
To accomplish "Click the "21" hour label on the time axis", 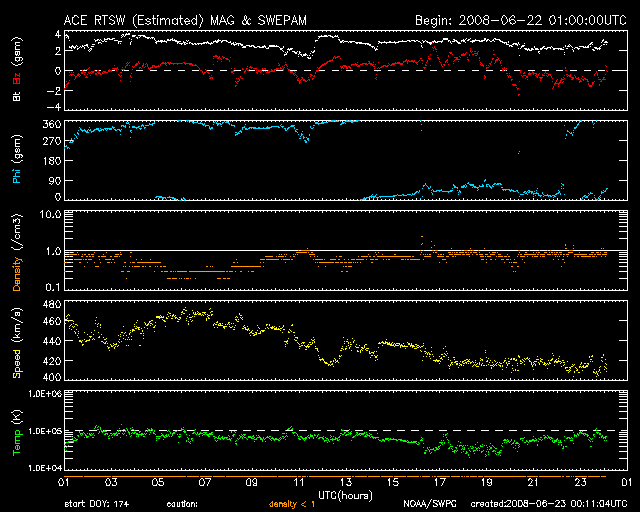I will click(533, 483).
